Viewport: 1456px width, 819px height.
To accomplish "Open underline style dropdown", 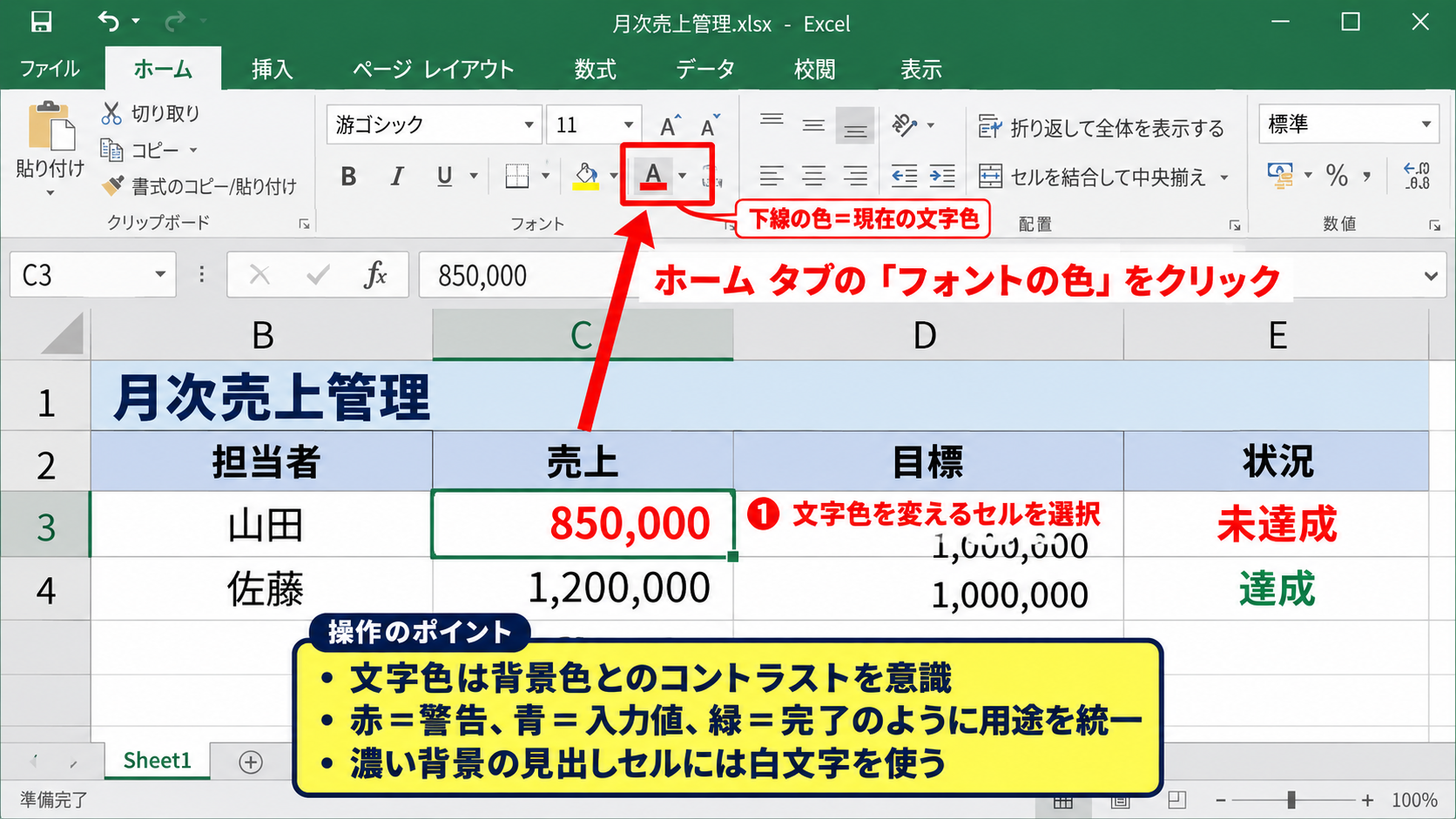I will (x=474, y=177).
